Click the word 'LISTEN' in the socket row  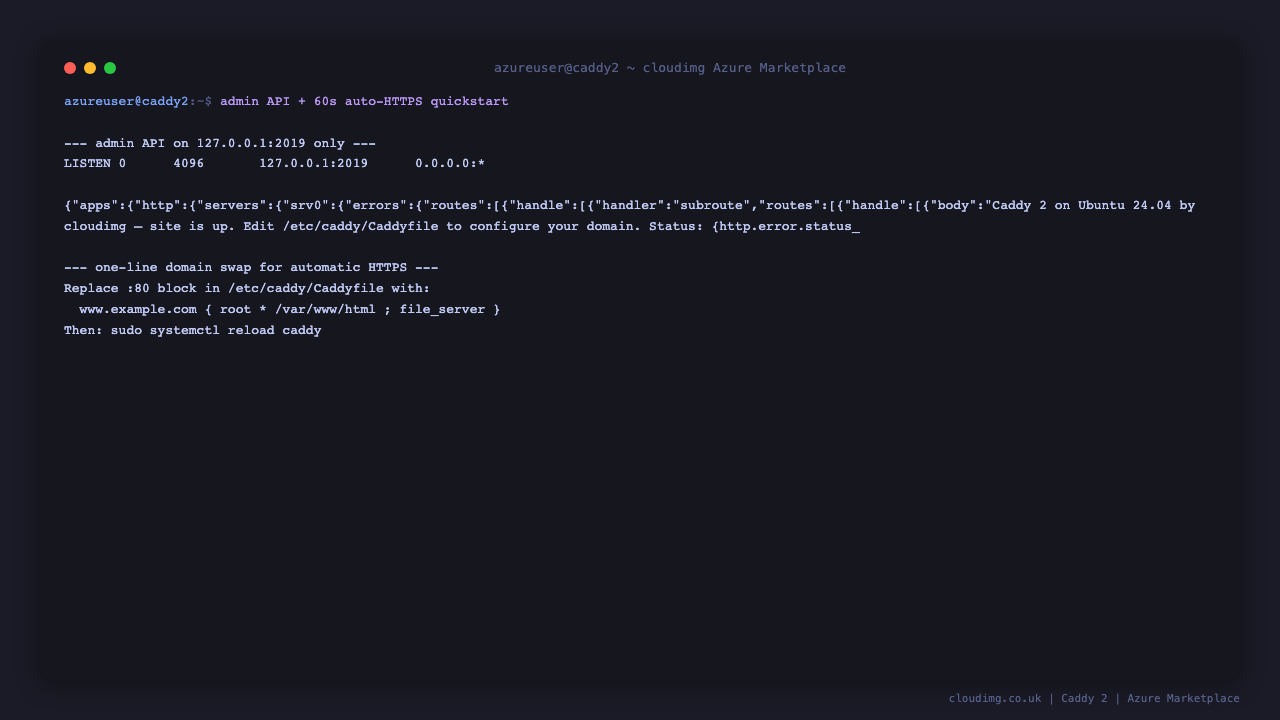(87, 164)
